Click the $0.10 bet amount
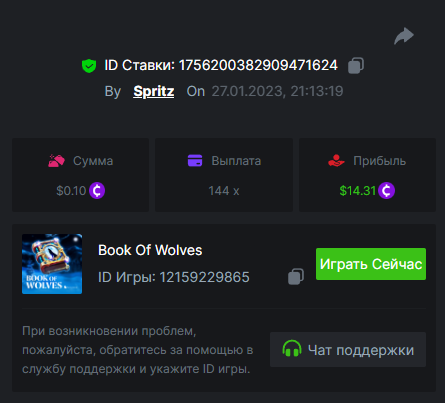The image size is (445, 403). tap(71, 191)
